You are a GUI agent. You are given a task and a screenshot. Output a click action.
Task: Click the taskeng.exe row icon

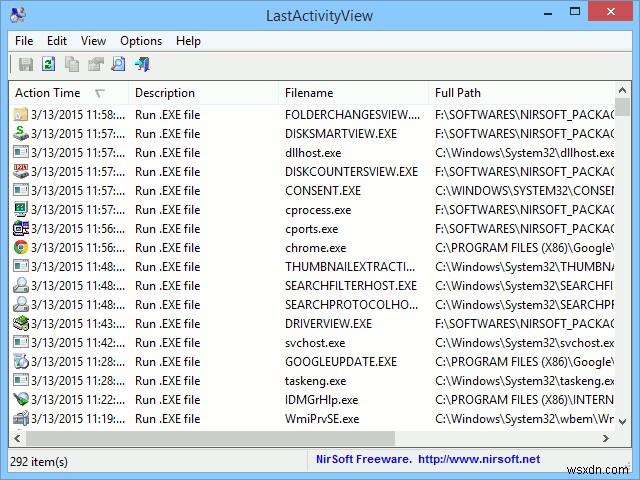pyautogui.click(x=20, y=380)
